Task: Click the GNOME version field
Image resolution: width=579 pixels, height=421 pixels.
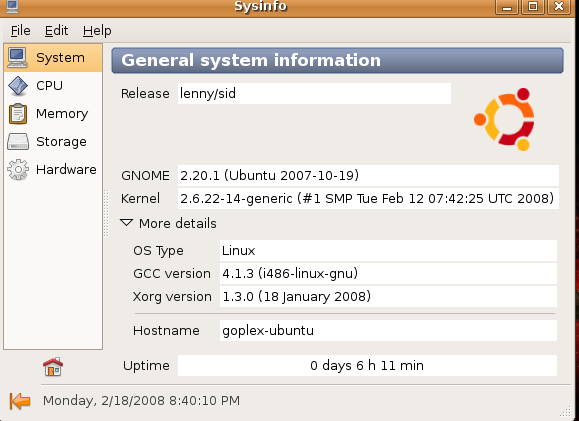Action: [368, 175]
